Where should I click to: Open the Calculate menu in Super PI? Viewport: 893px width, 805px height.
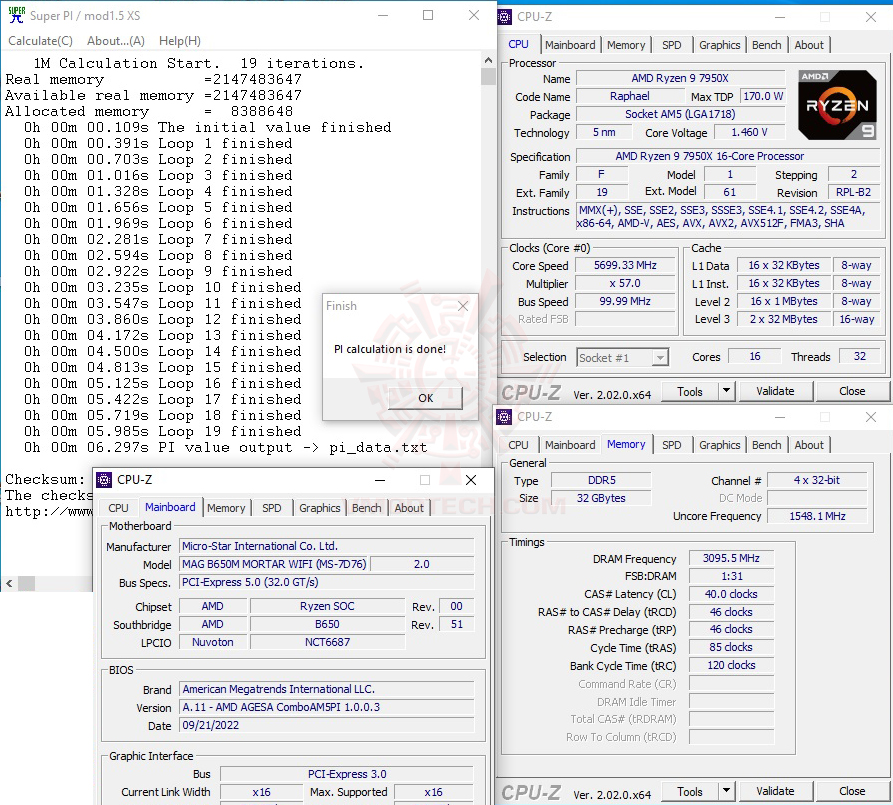tap(39, 40)
